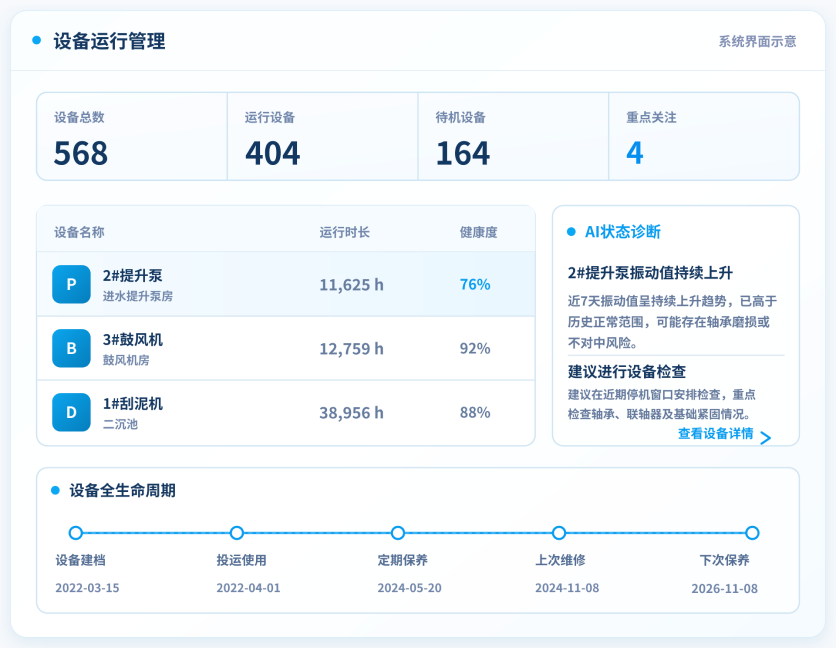This screenshot has width=836, height=648.
Task: Click the 运行时长 column header
Action: click(344, 232)
